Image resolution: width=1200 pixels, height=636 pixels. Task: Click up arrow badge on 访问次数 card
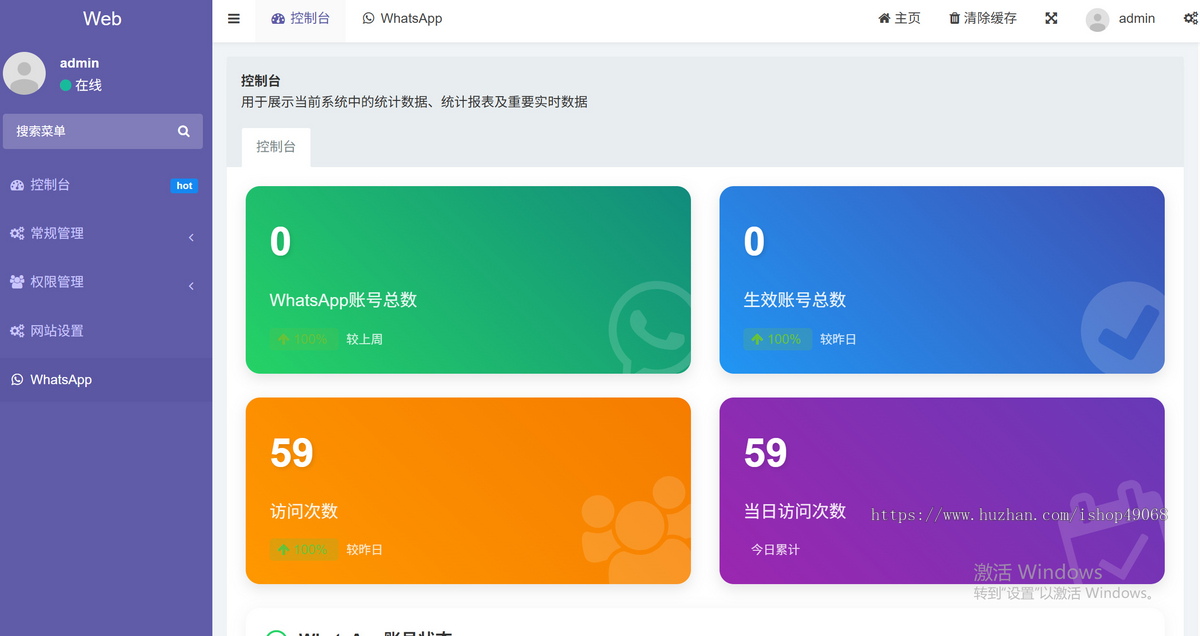(x=303, y=549)
